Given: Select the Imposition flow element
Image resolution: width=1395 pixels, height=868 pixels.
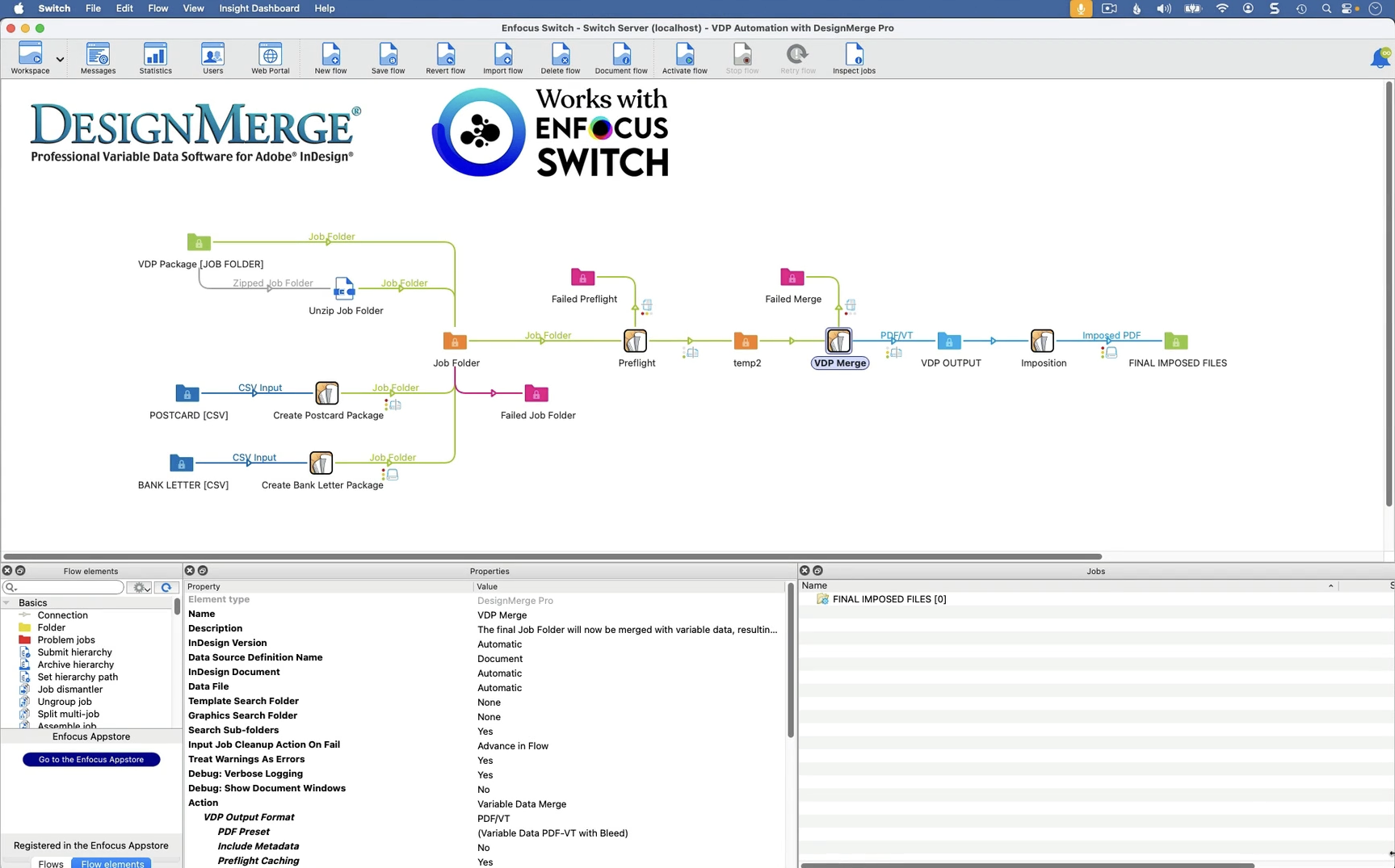Looking at the screenshot, I should (x=1042, y=341).
